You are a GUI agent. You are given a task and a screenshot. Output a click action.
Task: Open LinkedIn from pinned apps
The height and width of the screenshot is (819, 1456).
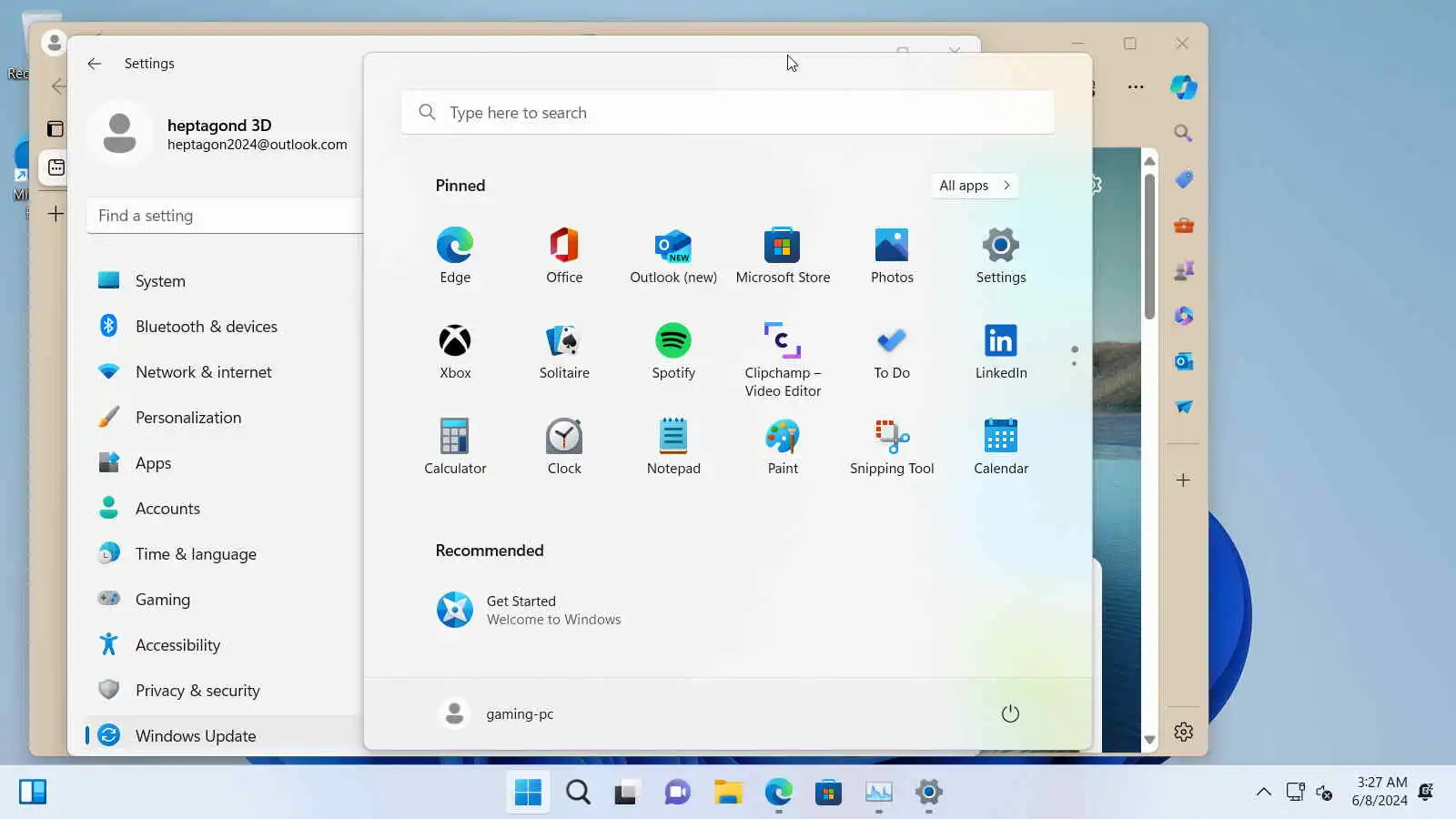1001,351
